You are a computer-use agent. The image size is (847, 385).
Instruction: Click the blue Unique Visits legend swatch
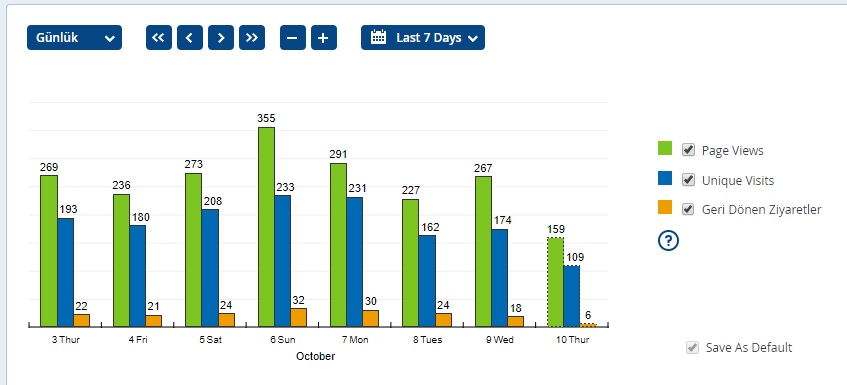point(665,178)
